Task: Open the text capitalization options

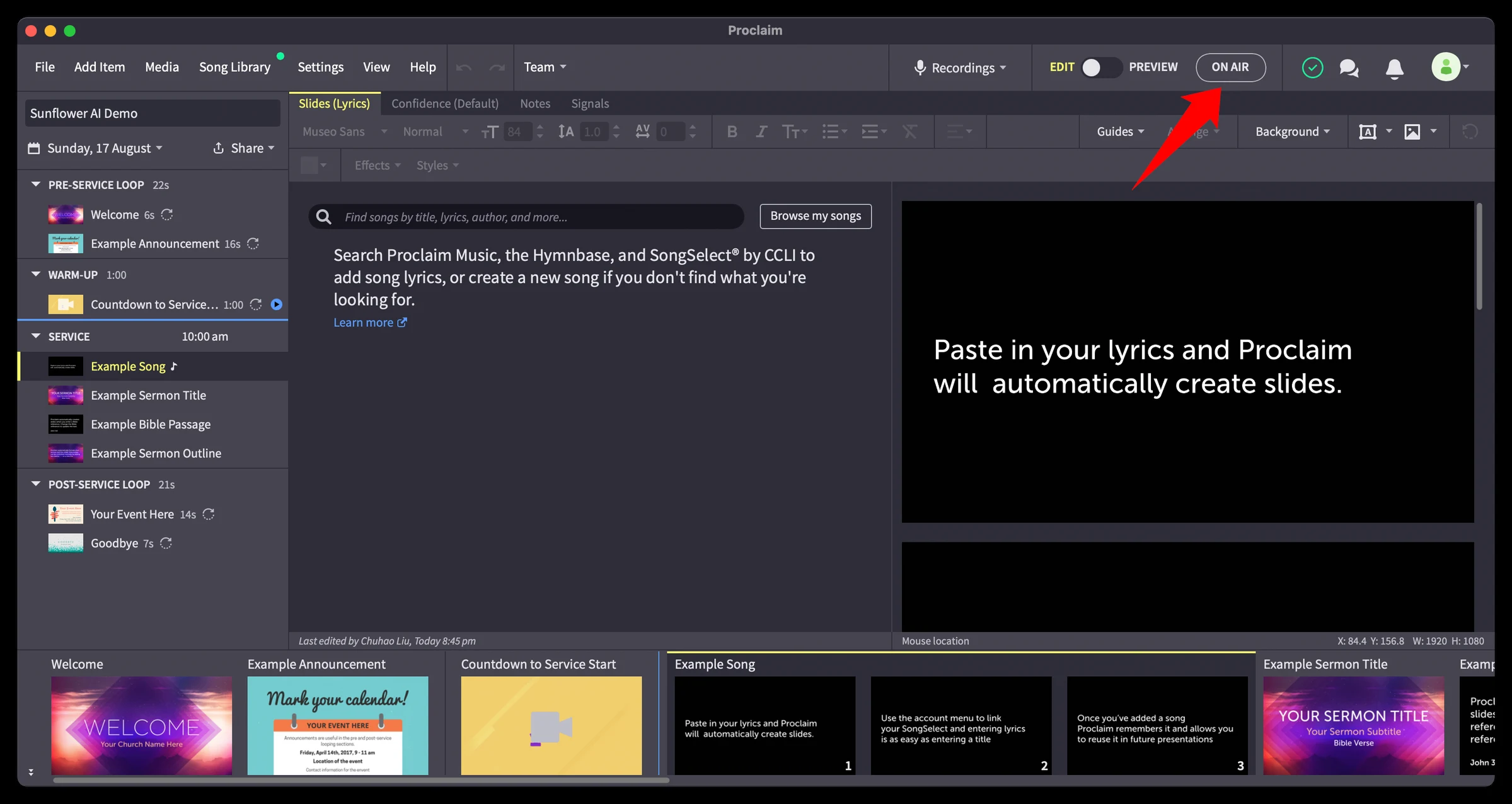Action: point(794,132)
